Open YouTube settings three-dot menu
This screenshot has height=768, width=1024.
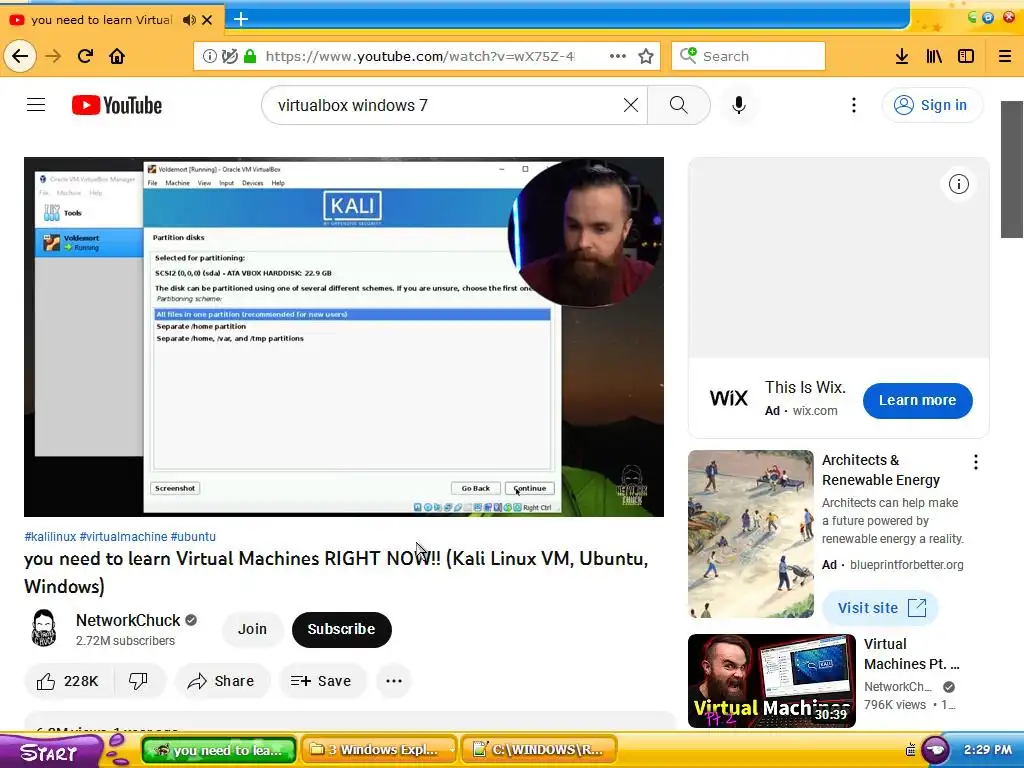[854, 105]
